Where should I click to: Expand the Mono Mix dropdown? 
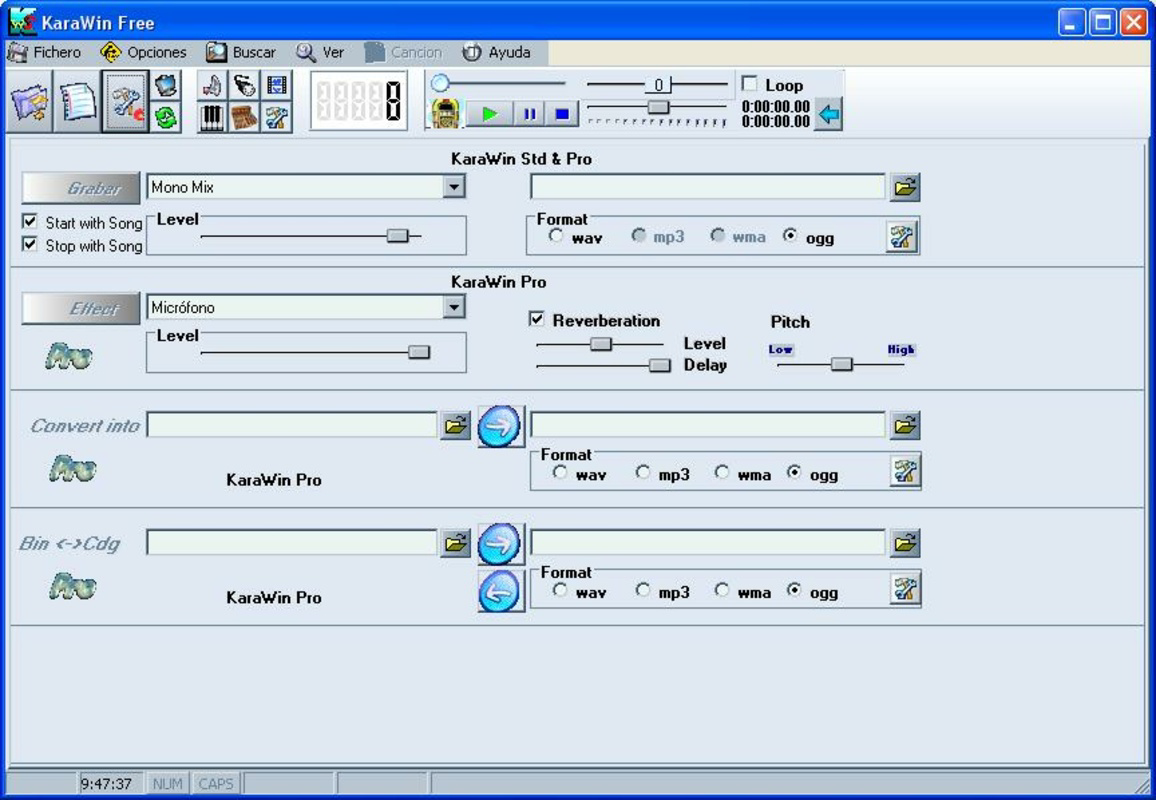click(454, 187)
